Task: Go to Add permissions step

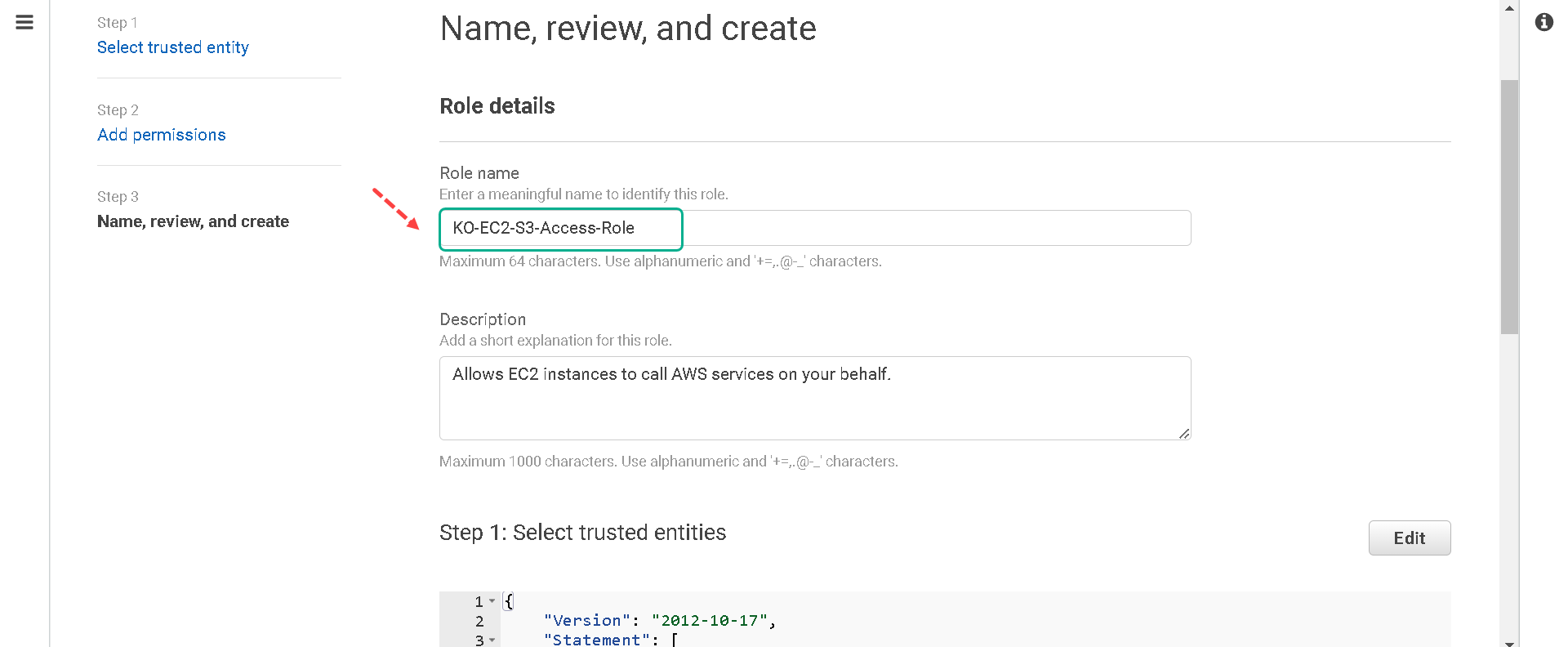Action: (162, 135)
